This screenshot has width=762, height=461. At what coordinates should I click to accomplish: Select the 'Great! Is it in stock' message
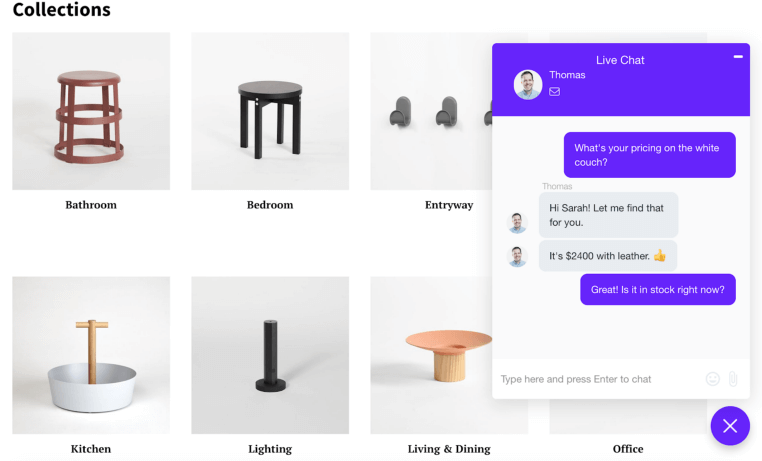(x=658, y=290)
